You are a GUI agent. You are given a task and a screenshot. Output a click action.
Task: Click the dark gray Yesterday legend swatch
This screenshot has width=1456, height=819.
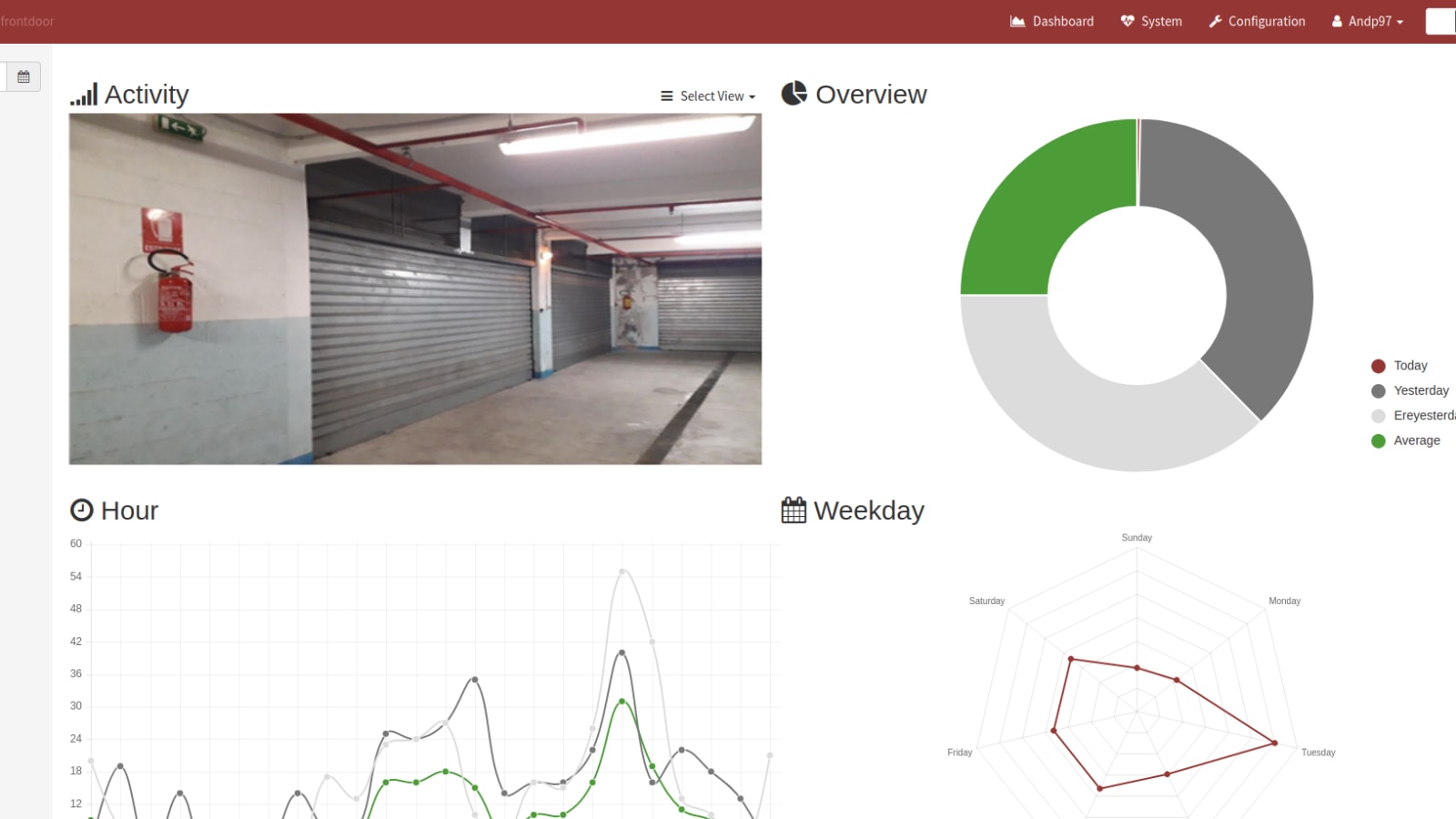tap(1379, 390)
